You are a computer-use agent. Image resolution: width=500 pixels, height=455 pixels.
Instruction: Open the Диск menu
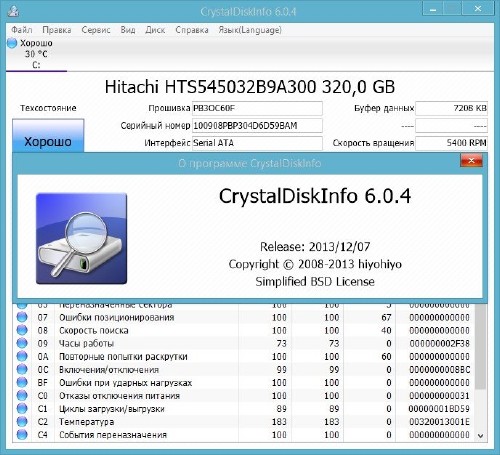pos(155,30)
